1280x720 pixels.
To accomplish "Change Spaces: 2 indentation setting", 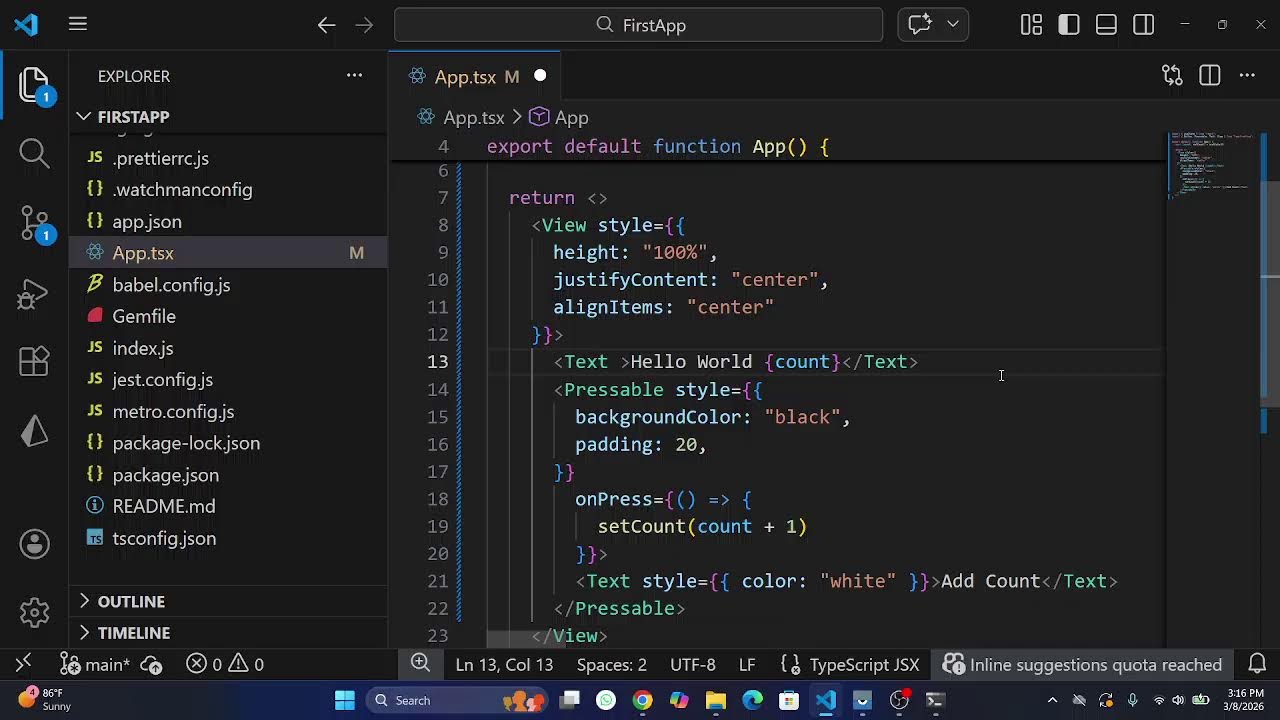I will click(x=612, y=665).
